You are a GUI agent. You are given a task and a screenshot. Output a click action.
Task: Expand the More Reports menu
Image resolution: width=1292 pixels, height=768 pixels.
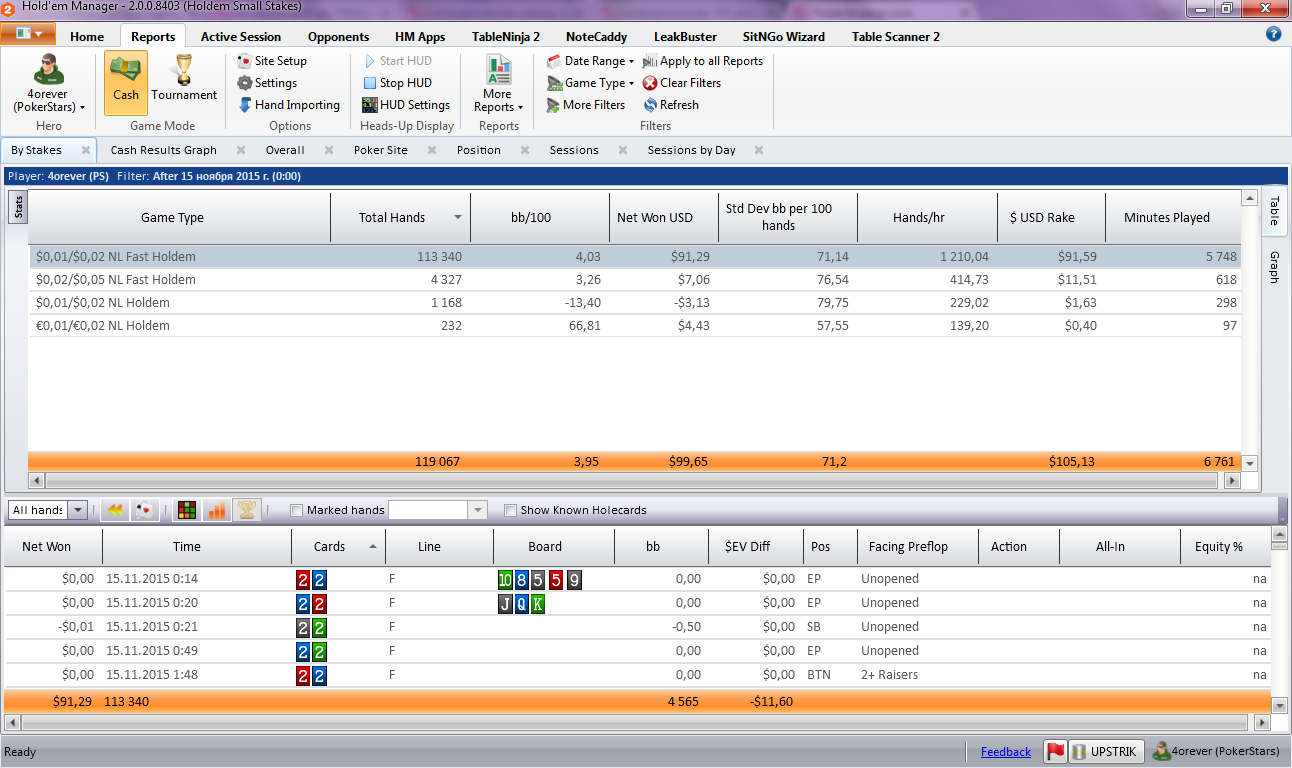[498, 83]
